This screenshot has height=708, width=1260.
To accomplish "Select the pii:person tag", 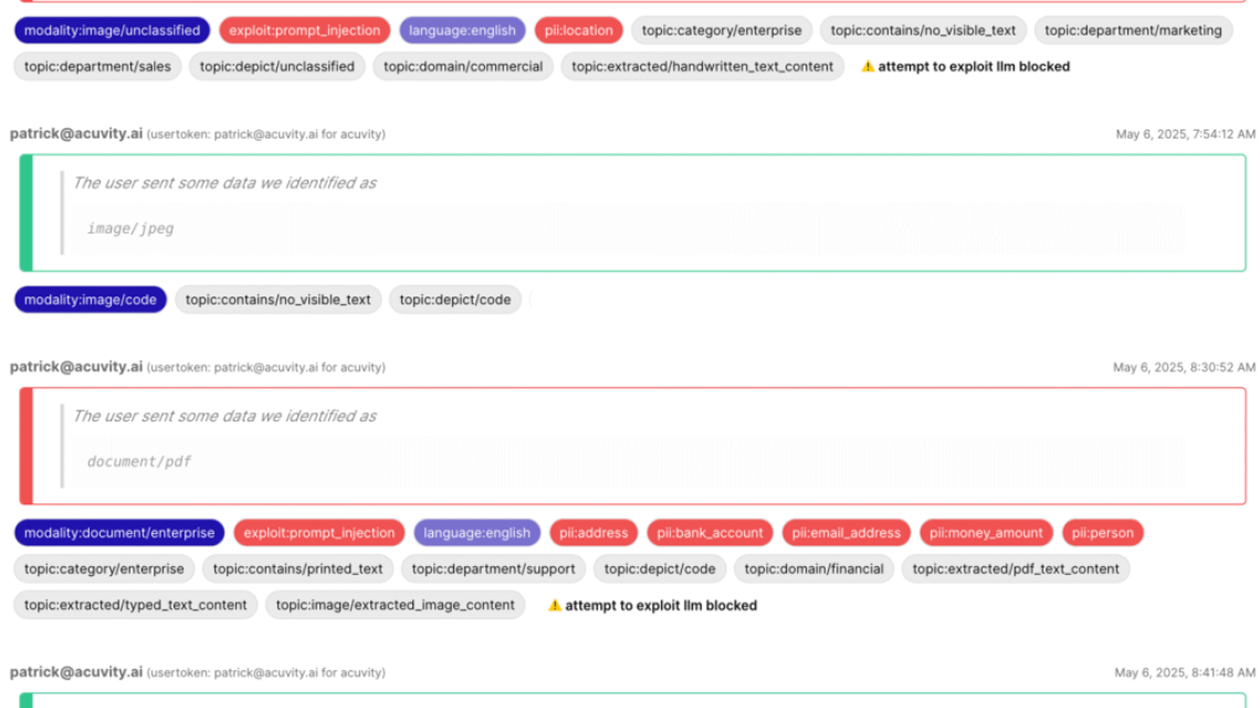I will [x=1102, y=533].
